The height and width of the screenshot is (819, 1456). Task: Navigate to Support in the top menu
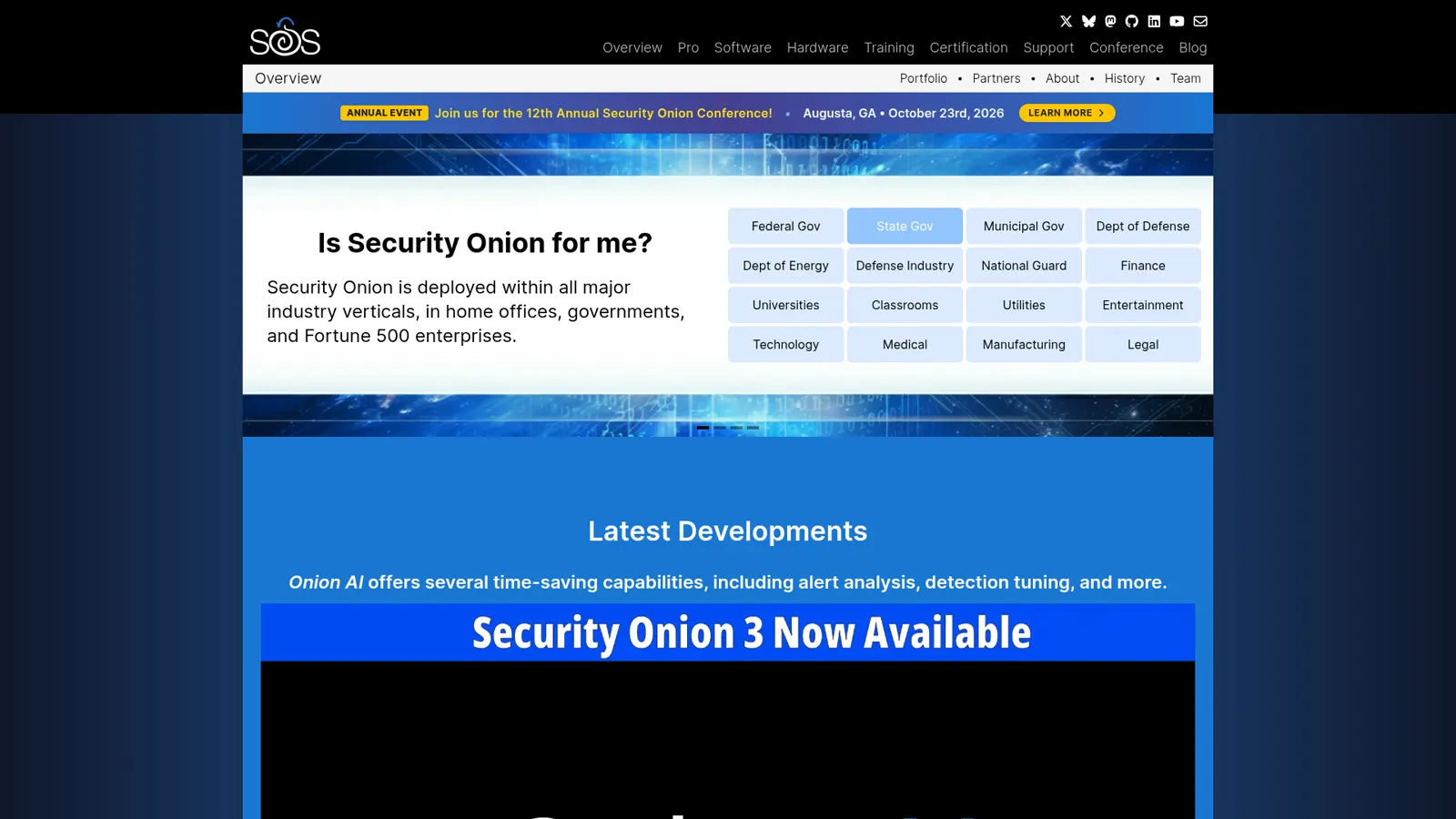click(x=1048, y=47)
